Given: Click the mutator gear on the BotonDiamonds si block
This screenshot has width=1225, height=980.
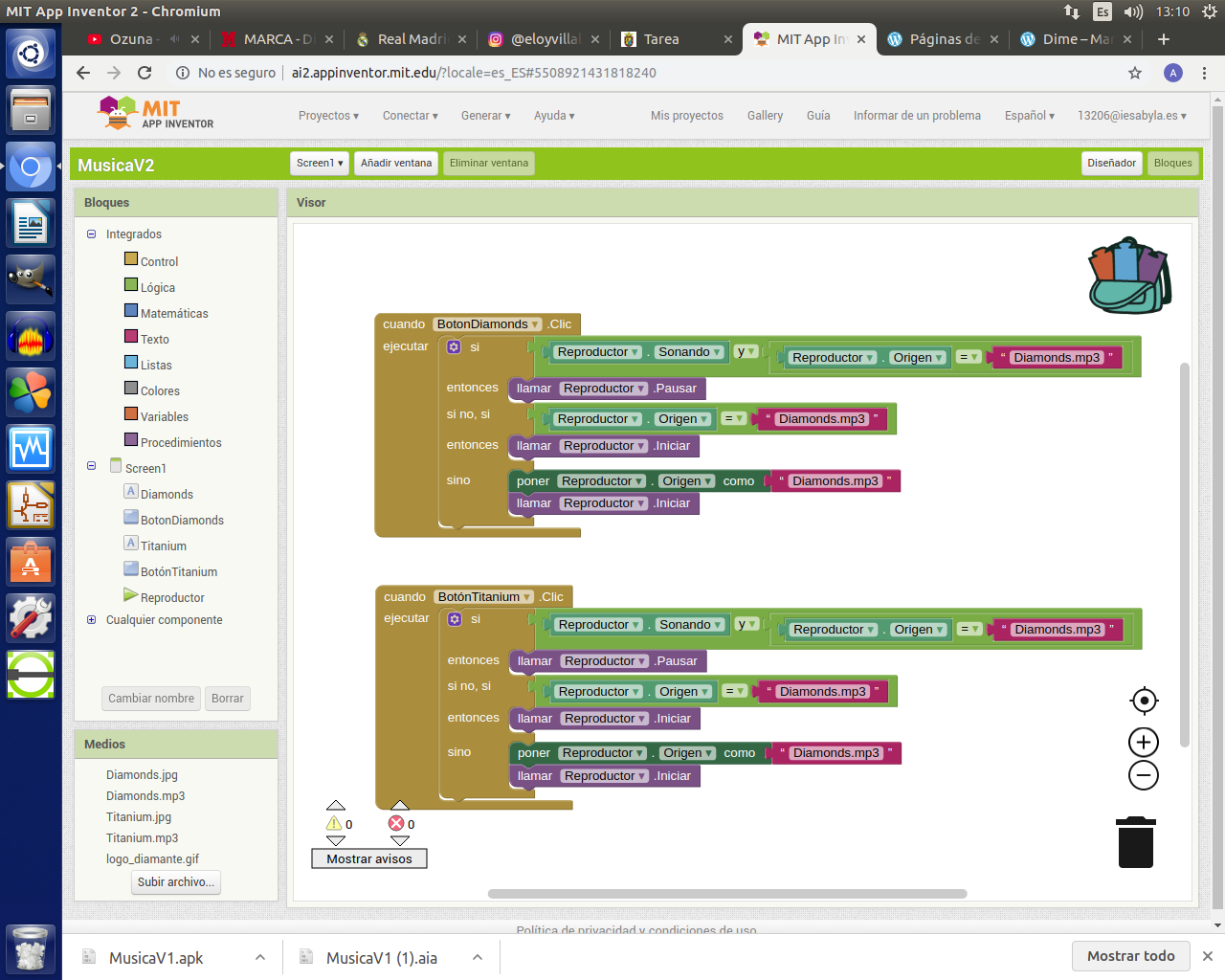Looking at the screenshot, I should (x=455, y=346).
